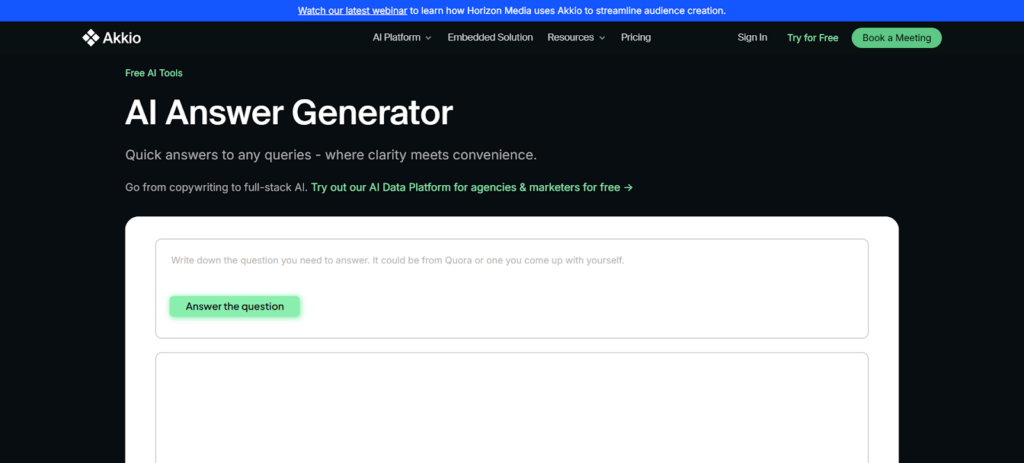Click the Sign In link
The image size is (1024, 463).
click(x=752, y=38)
